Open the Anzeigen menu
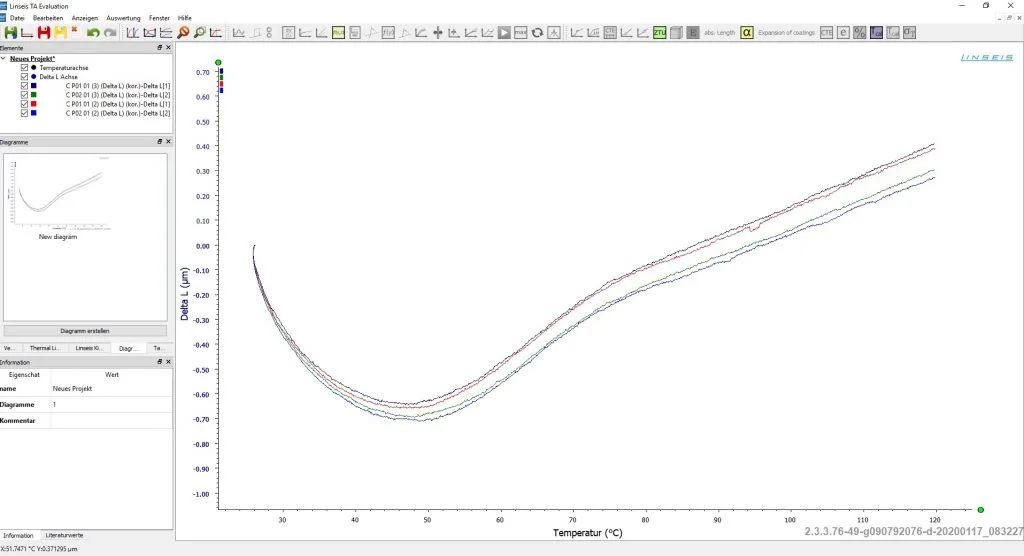This screenshot has height=556, width=1024. pos(84,18)
